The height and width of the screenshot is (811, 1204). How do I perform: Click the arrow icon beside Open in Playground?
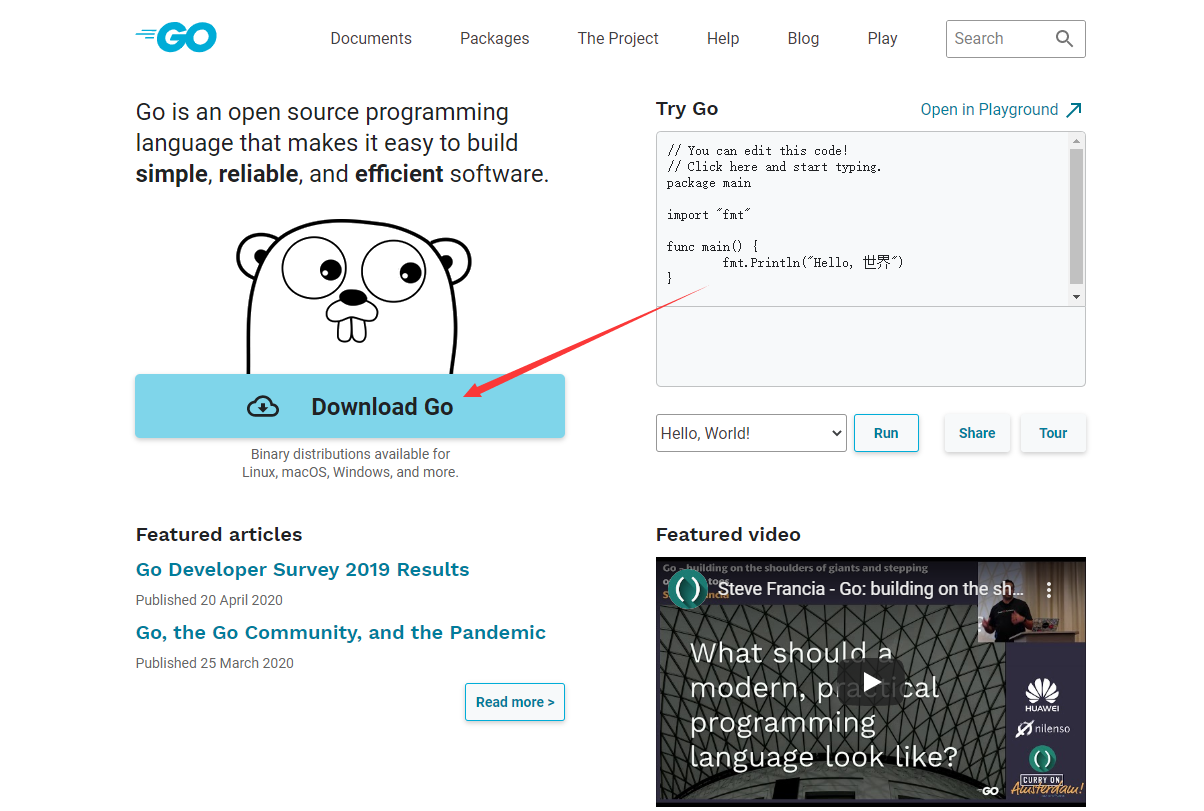tap(1074, 110)
